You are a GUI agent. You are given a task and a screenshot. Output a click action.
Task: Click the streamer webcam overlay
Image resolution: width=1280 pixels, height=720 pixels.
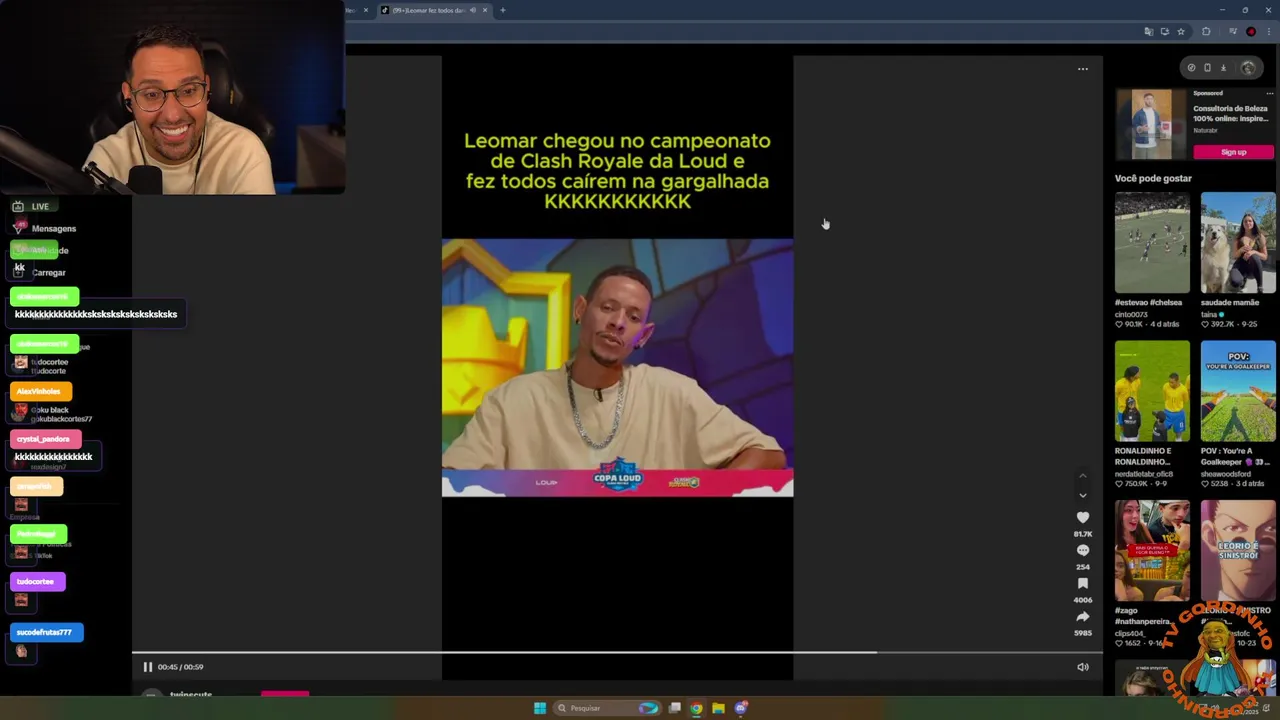pos(172,97)
